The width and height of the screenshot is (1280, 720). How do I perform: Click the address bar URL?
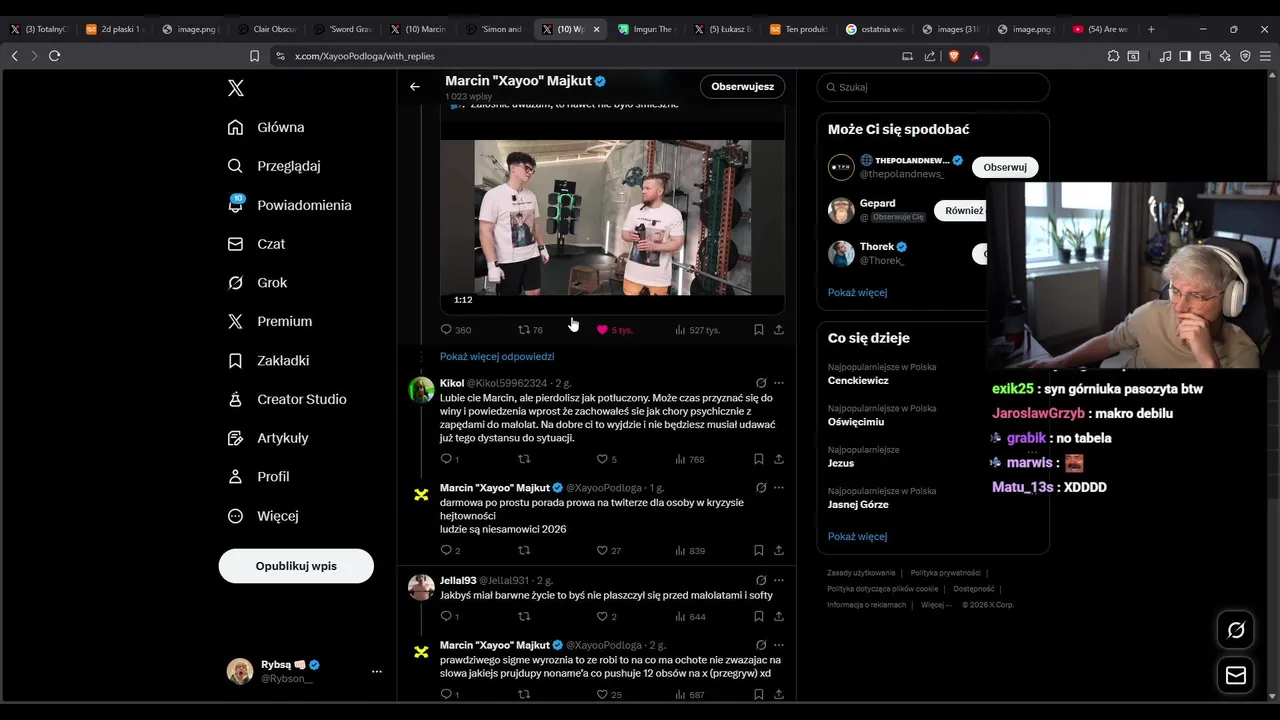(x=365, y=56)
